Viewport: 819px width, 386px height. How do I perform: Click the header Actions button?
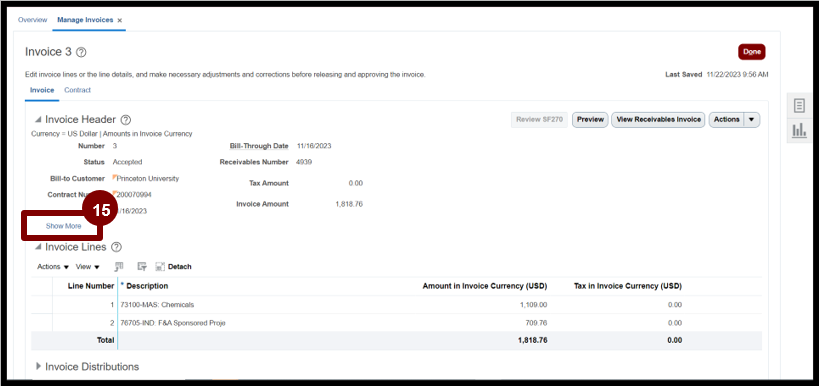[x=727, y=120]
